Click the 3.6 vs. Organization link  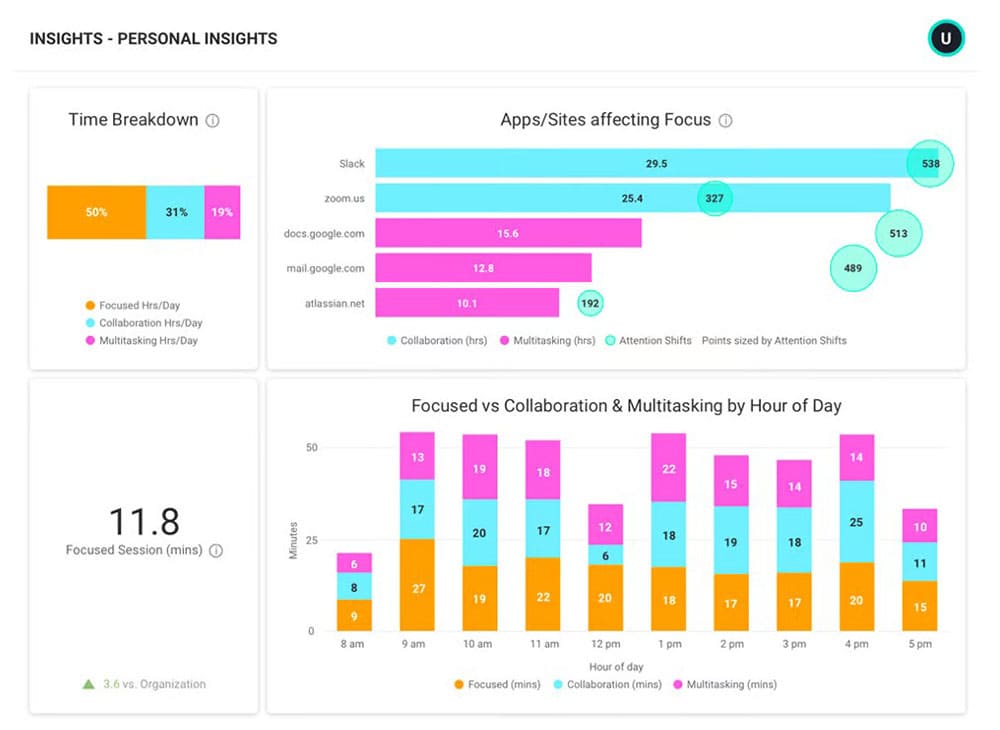(x=154, y=684)
